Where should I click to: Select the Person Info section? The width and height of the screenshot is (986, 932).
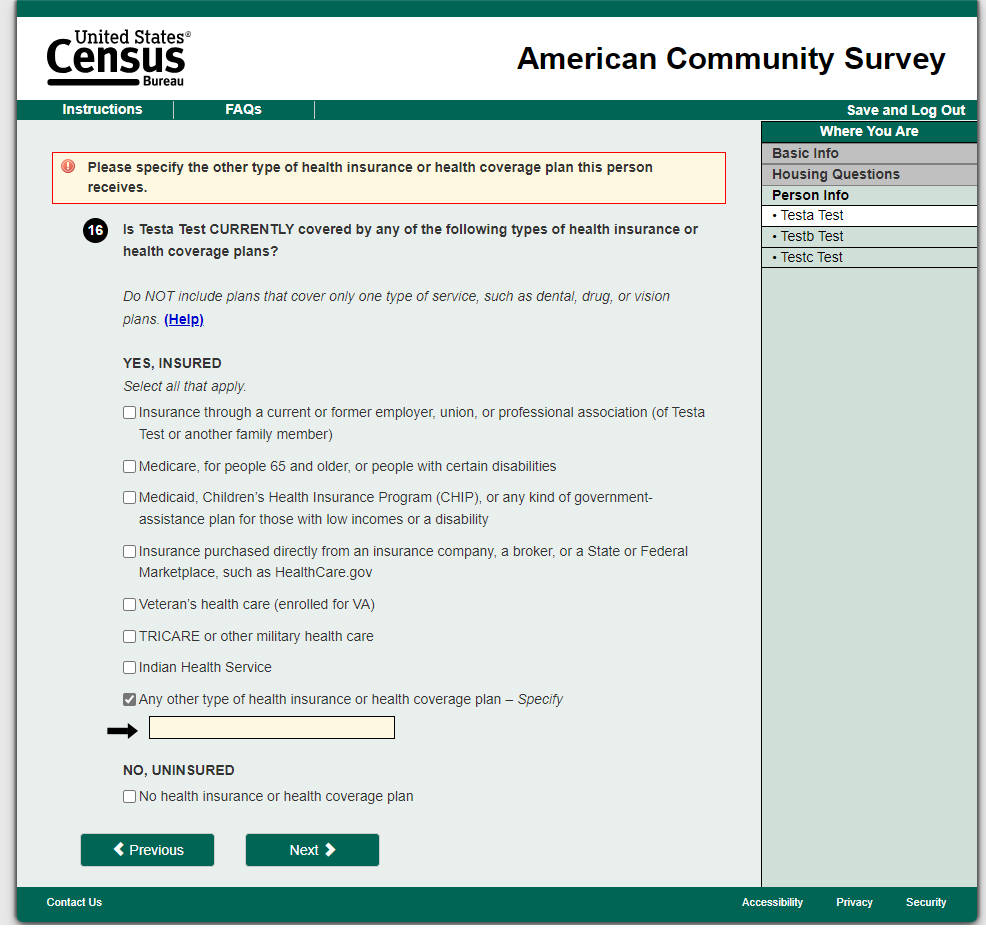click(x=869, y=195)
